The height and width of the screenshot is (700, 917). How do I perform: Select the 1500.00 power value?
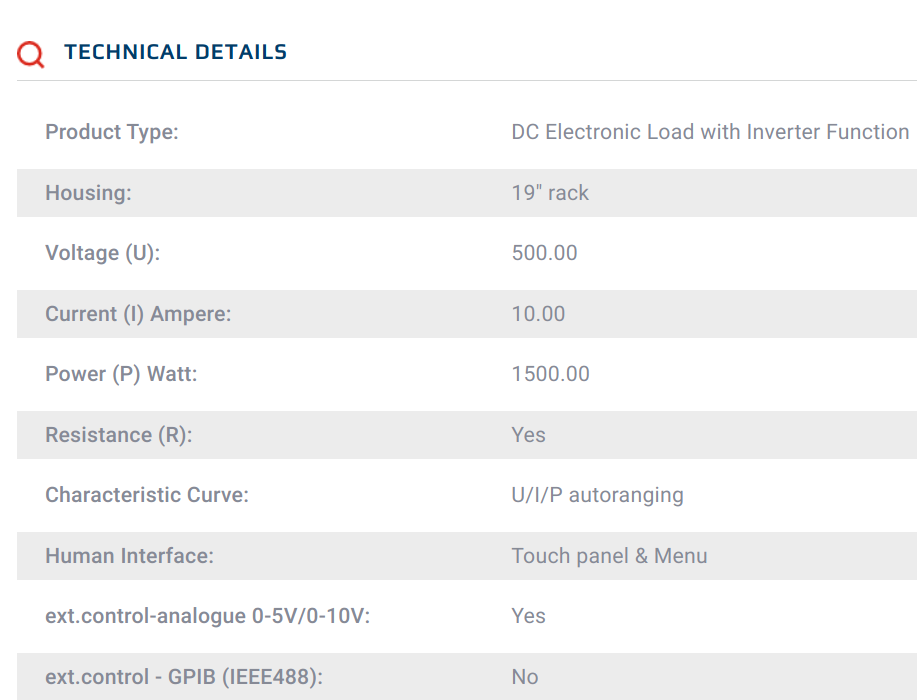click(x=550, y=374)
